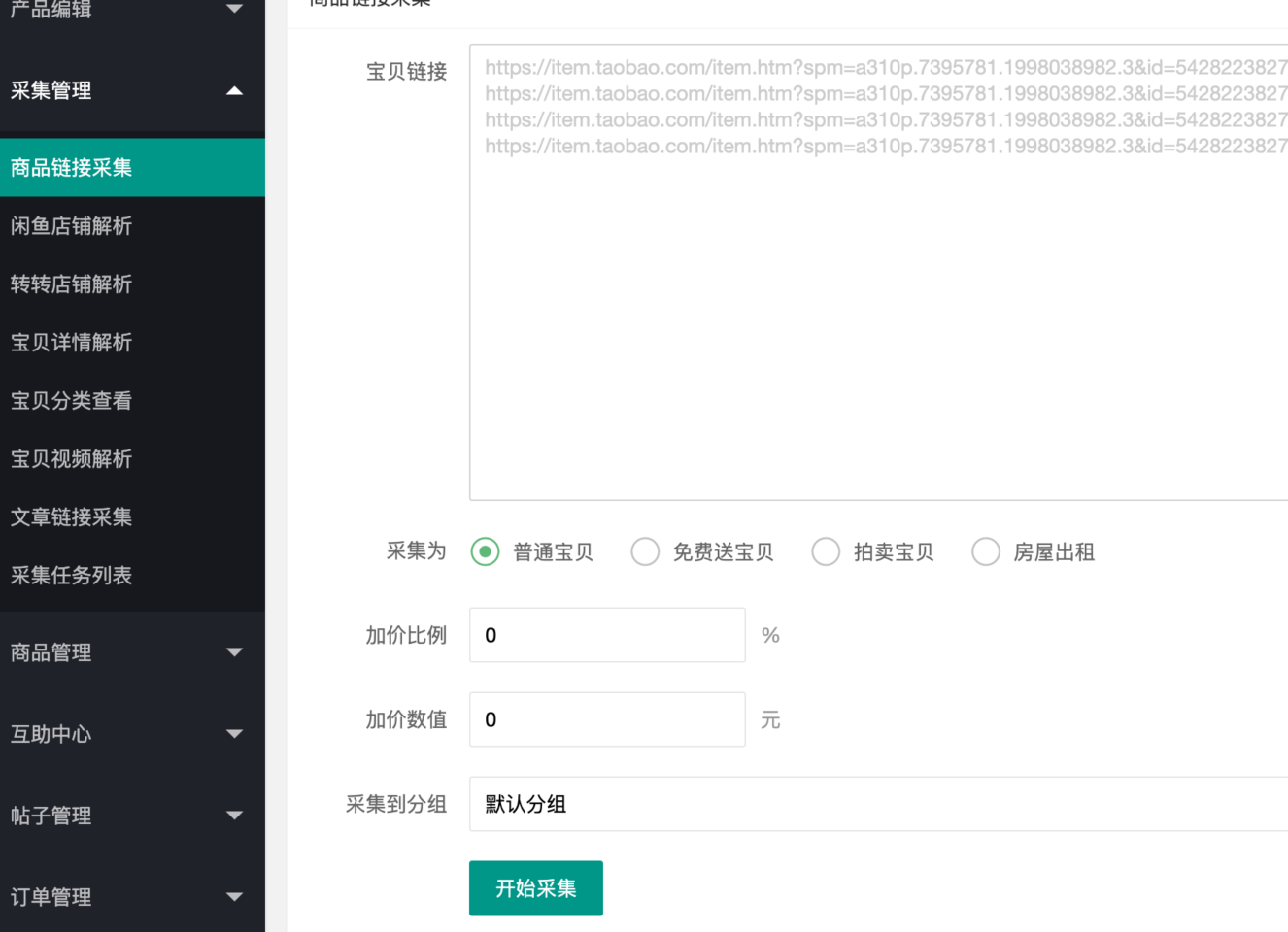Choose the 拍卖宝贝 radio option
Image resolution: width=1288 pixels, height=932 pixels.
[x=826, y=551]
